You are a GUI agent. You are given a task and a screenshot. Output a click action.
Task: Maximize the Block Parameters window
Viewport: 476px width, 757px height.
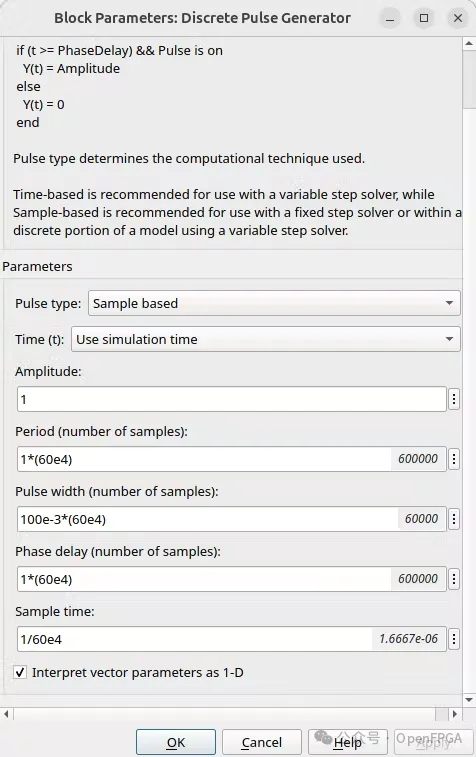pyautogui.click(x=424, y=18)
